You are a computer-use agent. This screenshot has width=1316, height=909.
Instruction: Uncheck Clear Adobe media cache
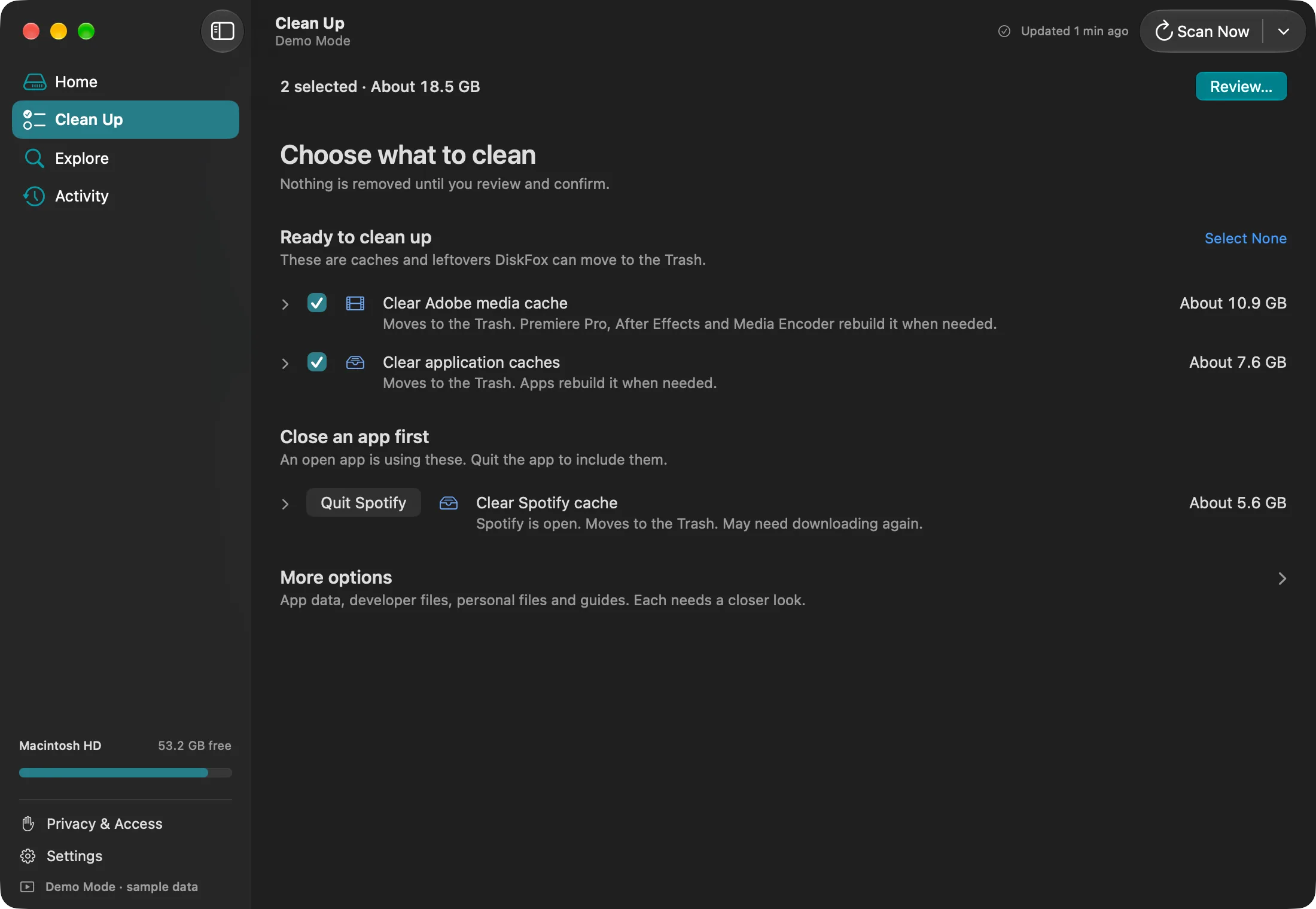pos(317,303)
